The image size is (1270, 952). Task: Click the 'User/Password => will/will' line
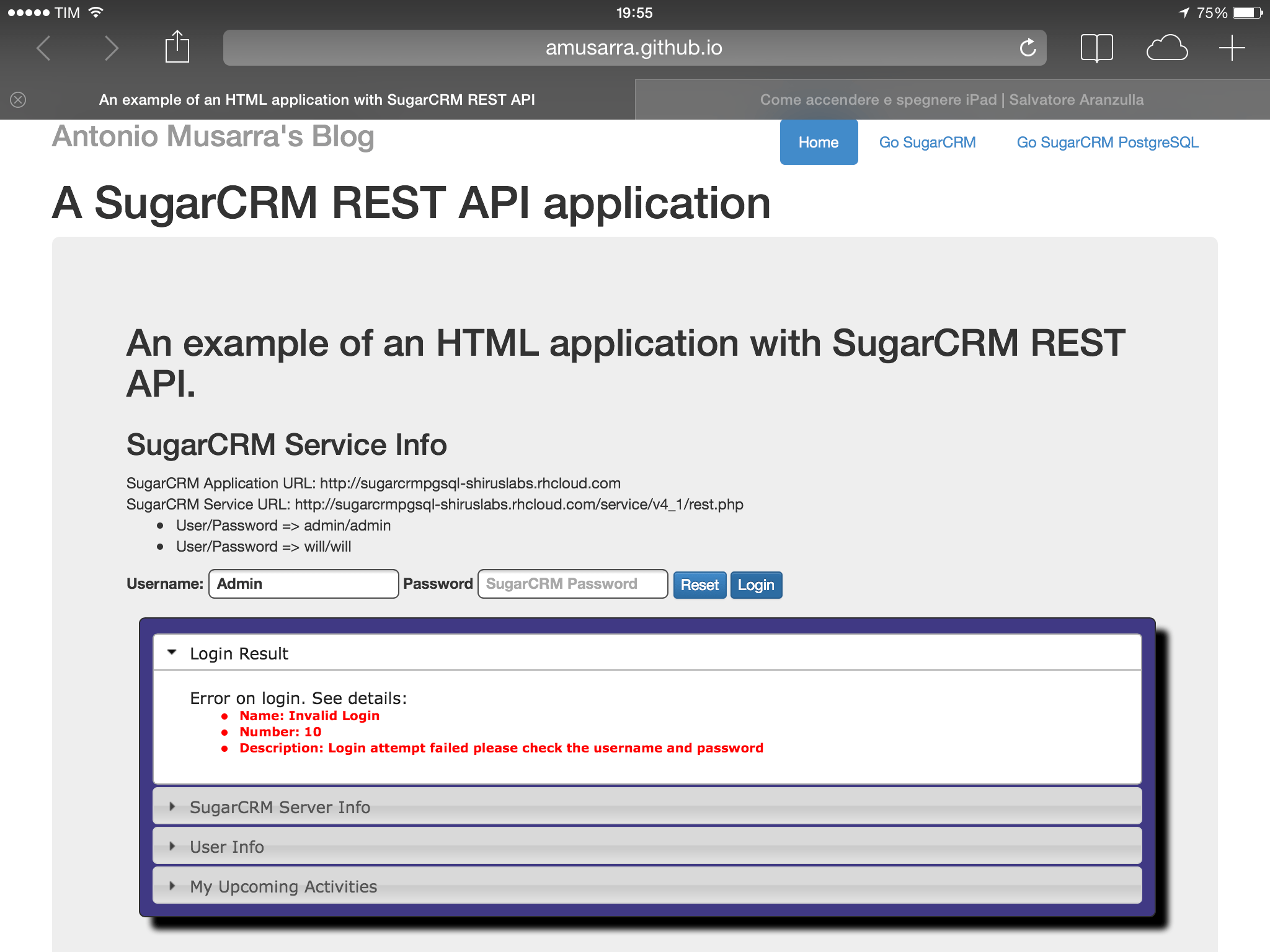coord(264,547)
